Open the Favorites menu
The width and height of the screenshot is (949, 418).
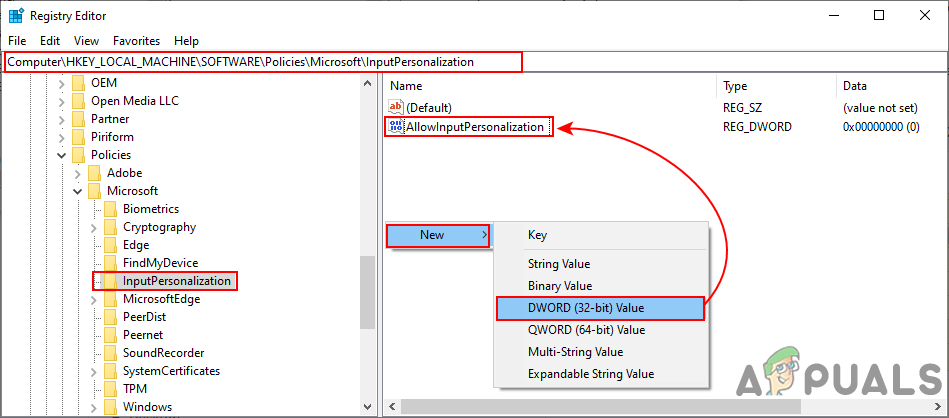pyautogui.click(x=136, y=41)
